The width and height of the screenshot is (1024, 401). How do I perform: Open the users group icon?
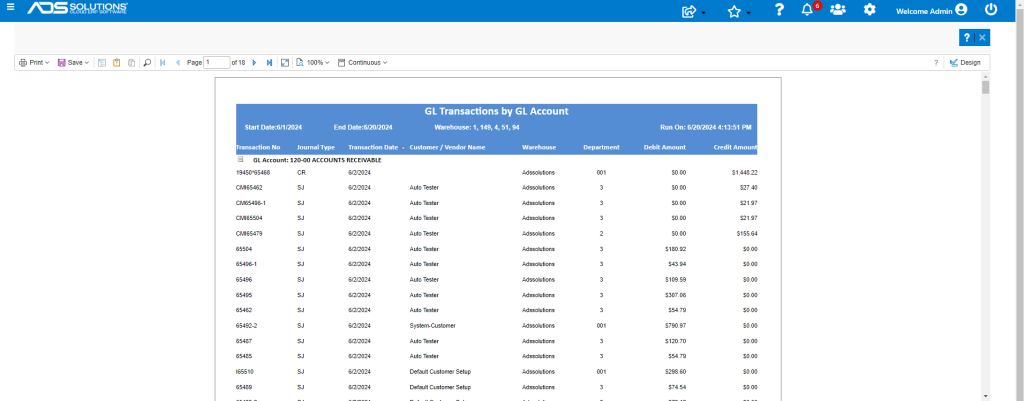click(838, 10)
